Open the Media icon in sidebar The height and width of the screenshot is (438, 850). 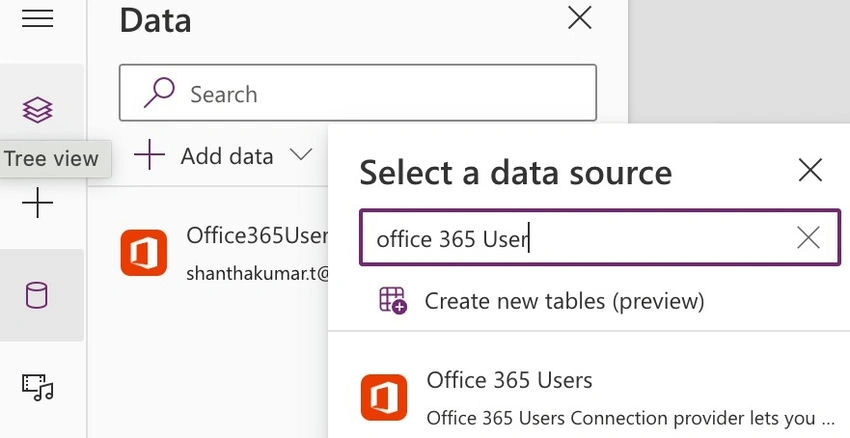click(x=37, y=387)
